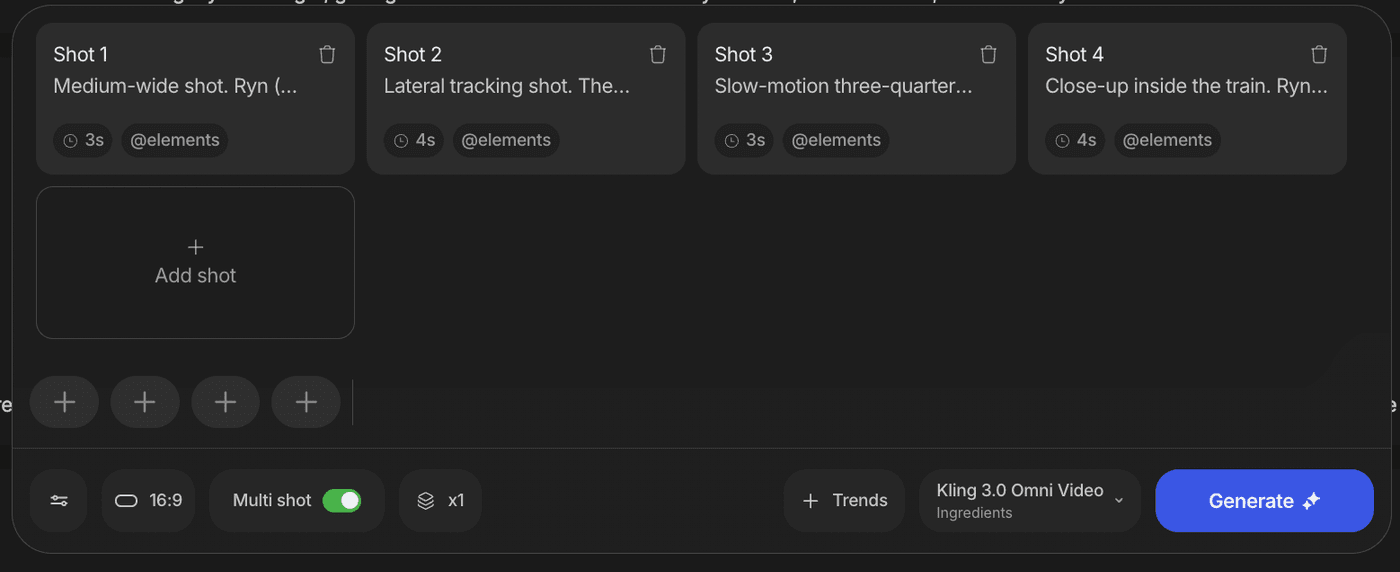The width and height of the screenshot is (1400, 572).
Task: Click the fourth plus ingredient slot
Action: [x=306, y=402]
